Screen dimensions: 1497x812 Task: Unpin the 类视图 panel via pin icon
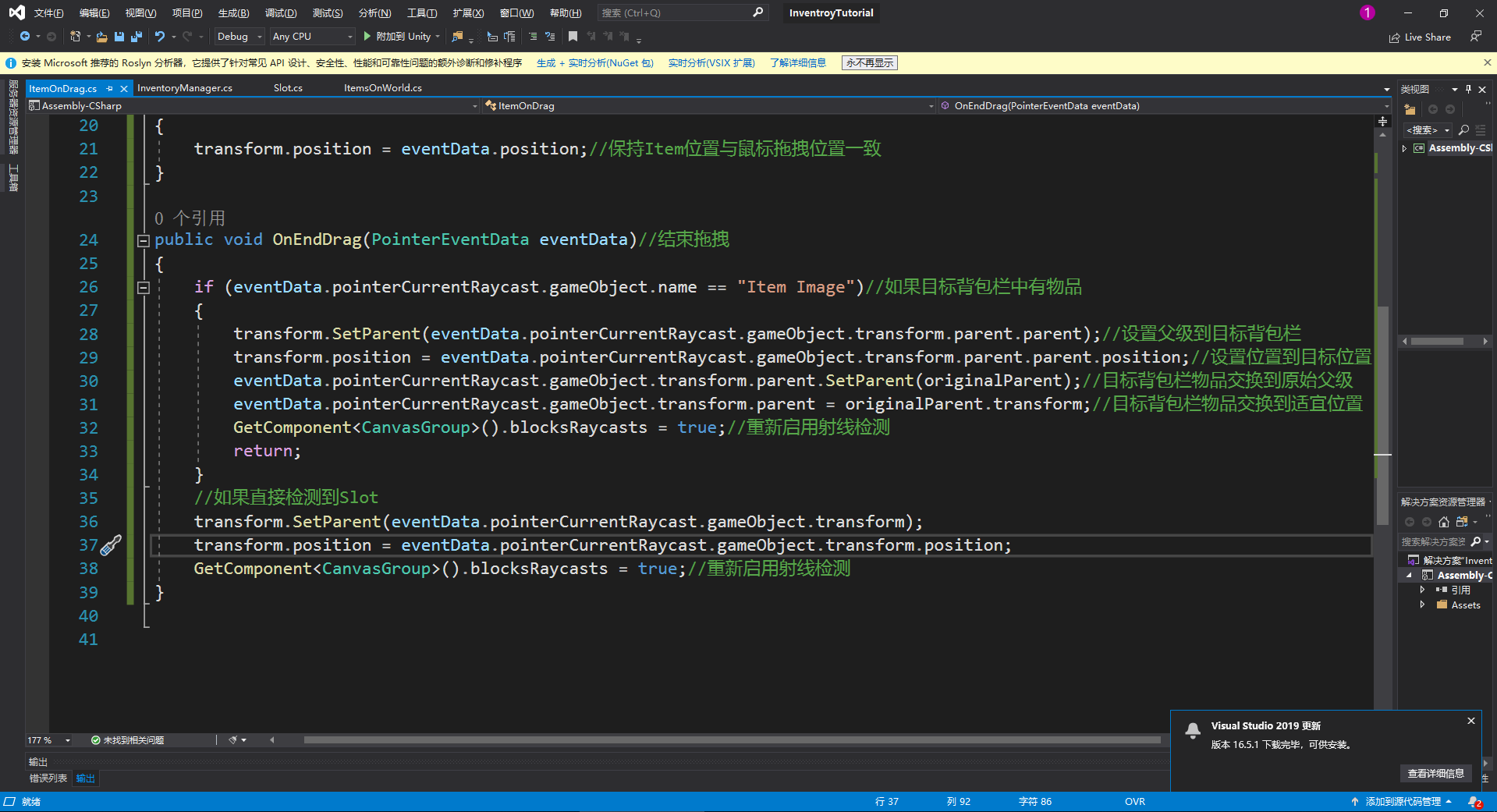click(x=1469, y=89)
